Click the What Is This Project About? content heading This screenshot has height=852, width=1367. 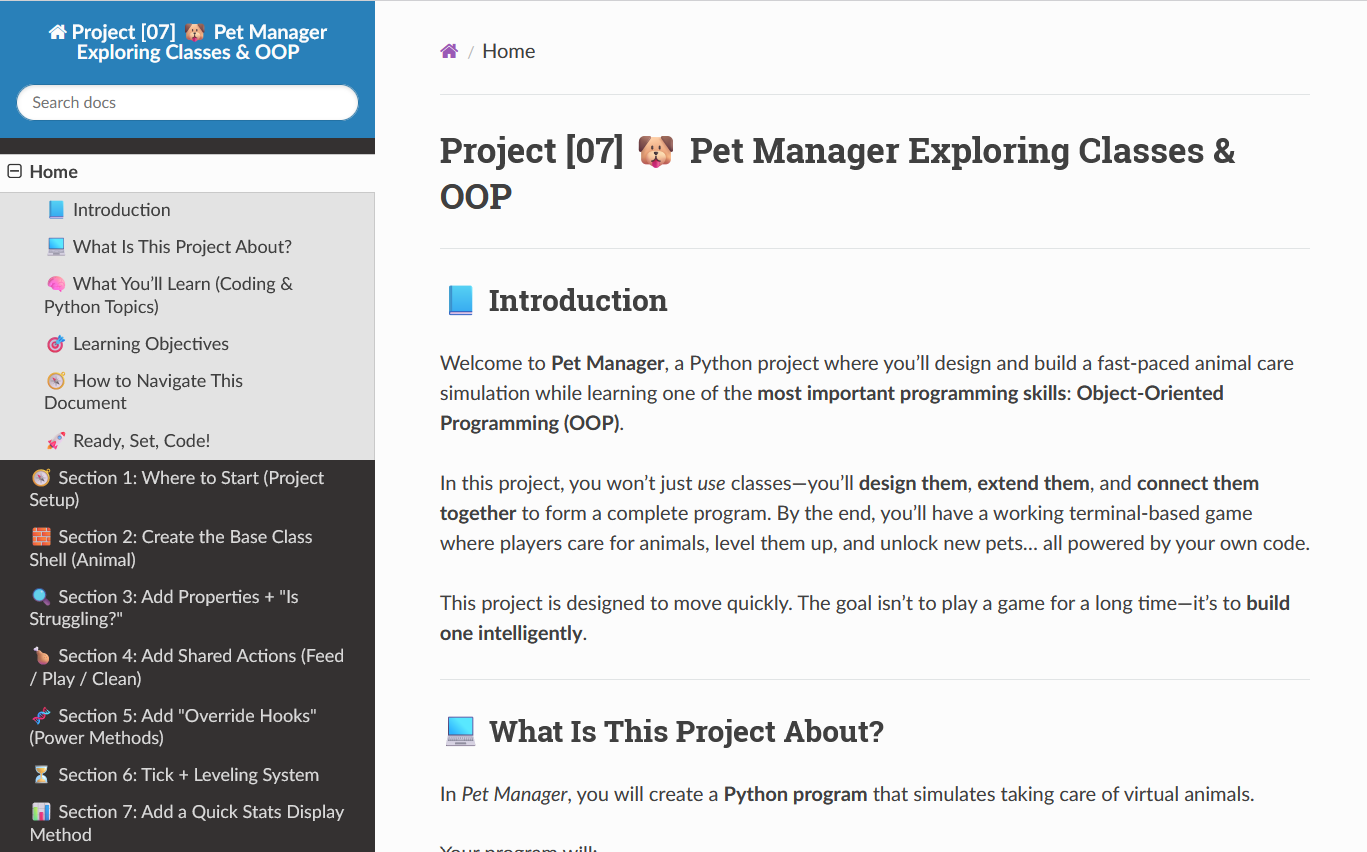tap(686, 732)
